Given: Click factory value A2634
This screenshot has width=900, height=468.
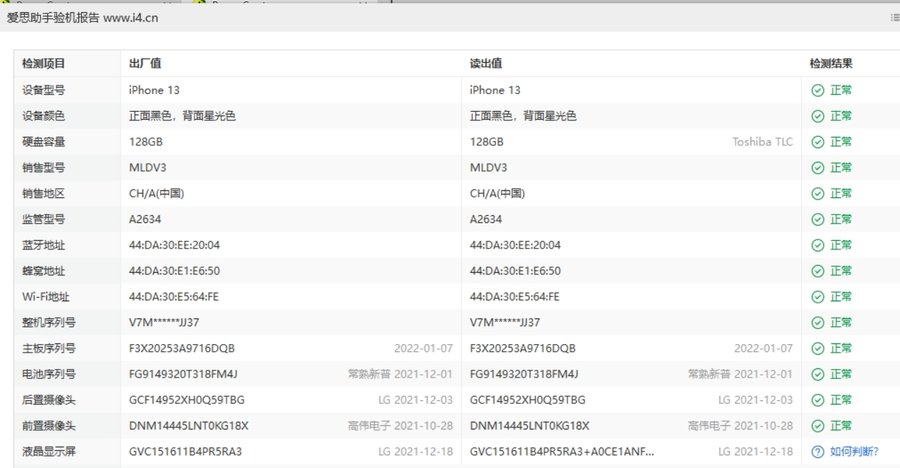Looking at the screenshot, I should 145,219.
